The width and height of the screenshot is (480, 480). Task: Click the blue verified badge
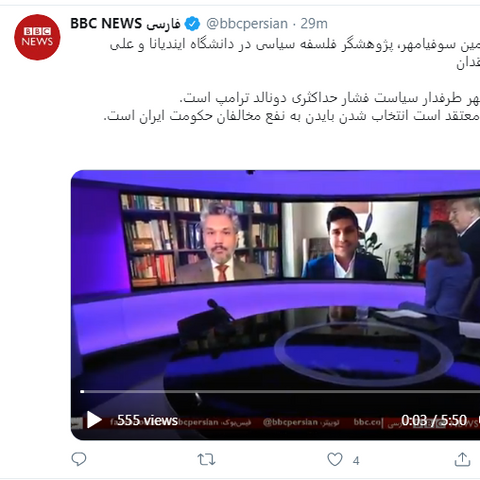192,24
